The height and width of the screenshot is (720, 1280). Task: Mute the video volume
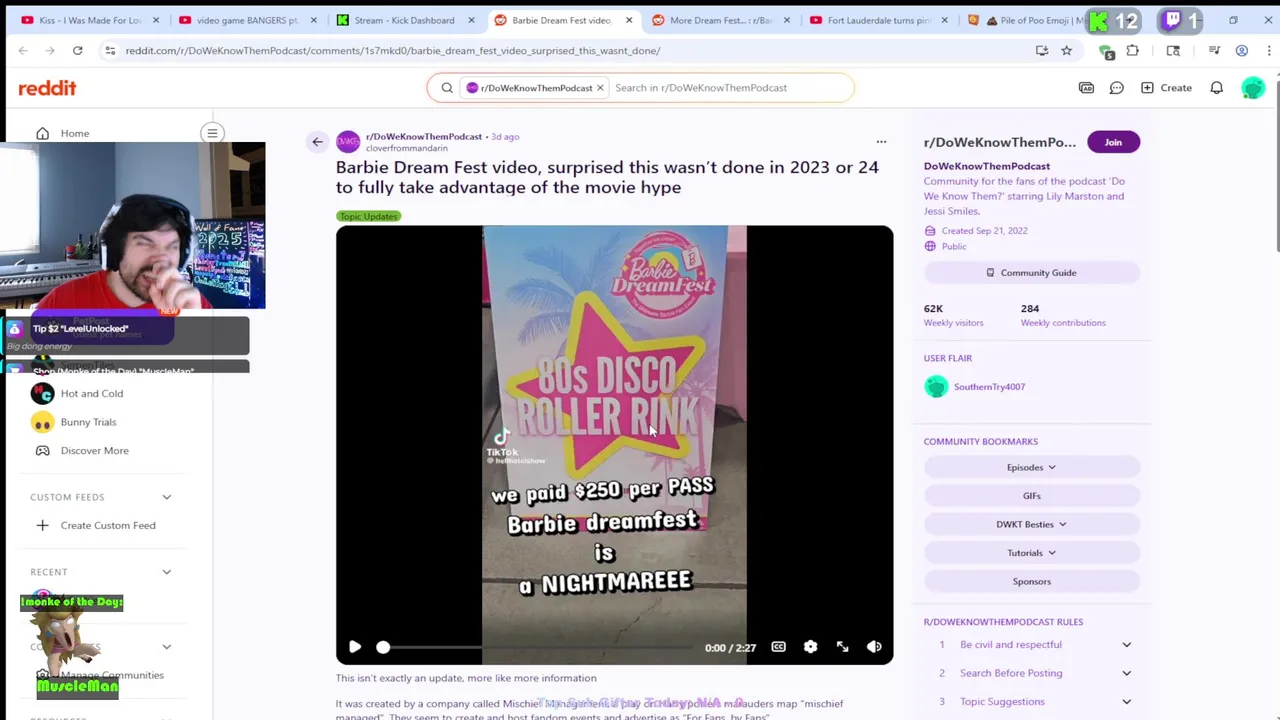coord(874,647)
